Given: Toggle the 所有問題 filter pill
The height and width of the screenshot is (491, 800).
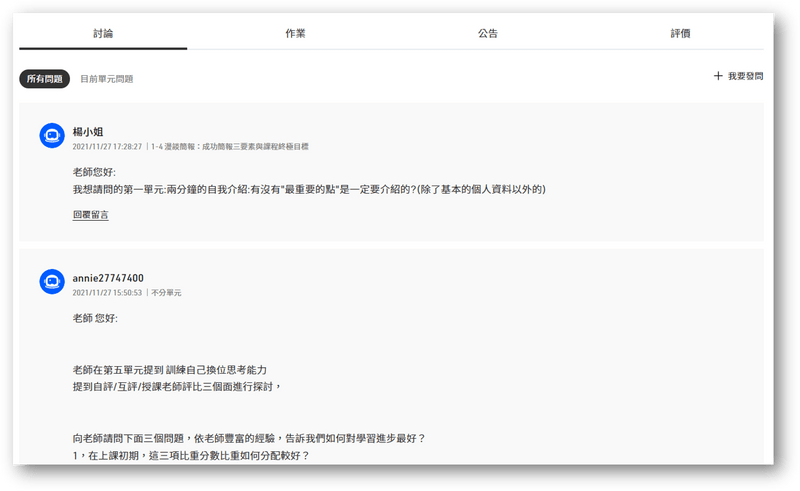Looking at the screenshot, I should (44, 79).
